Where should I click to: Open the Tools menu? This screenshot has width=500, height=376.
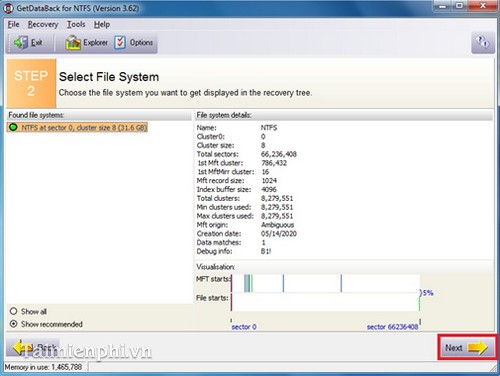pyautogui.click(x=76, y=24)
